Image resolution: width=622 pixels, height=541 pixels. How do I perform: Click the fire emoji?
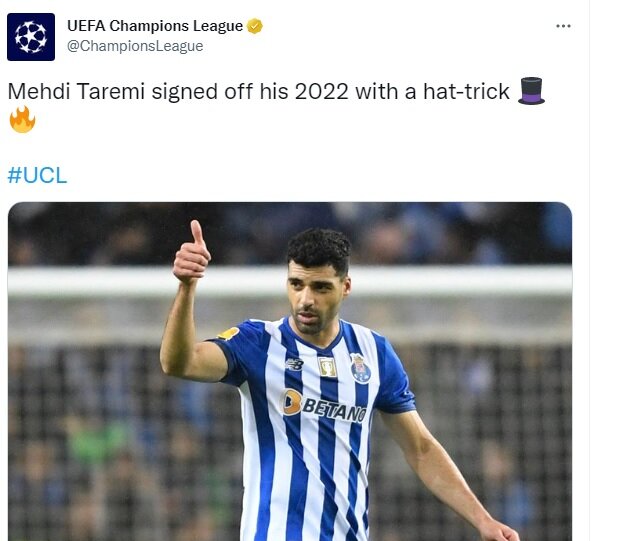(x=22, y=119)
